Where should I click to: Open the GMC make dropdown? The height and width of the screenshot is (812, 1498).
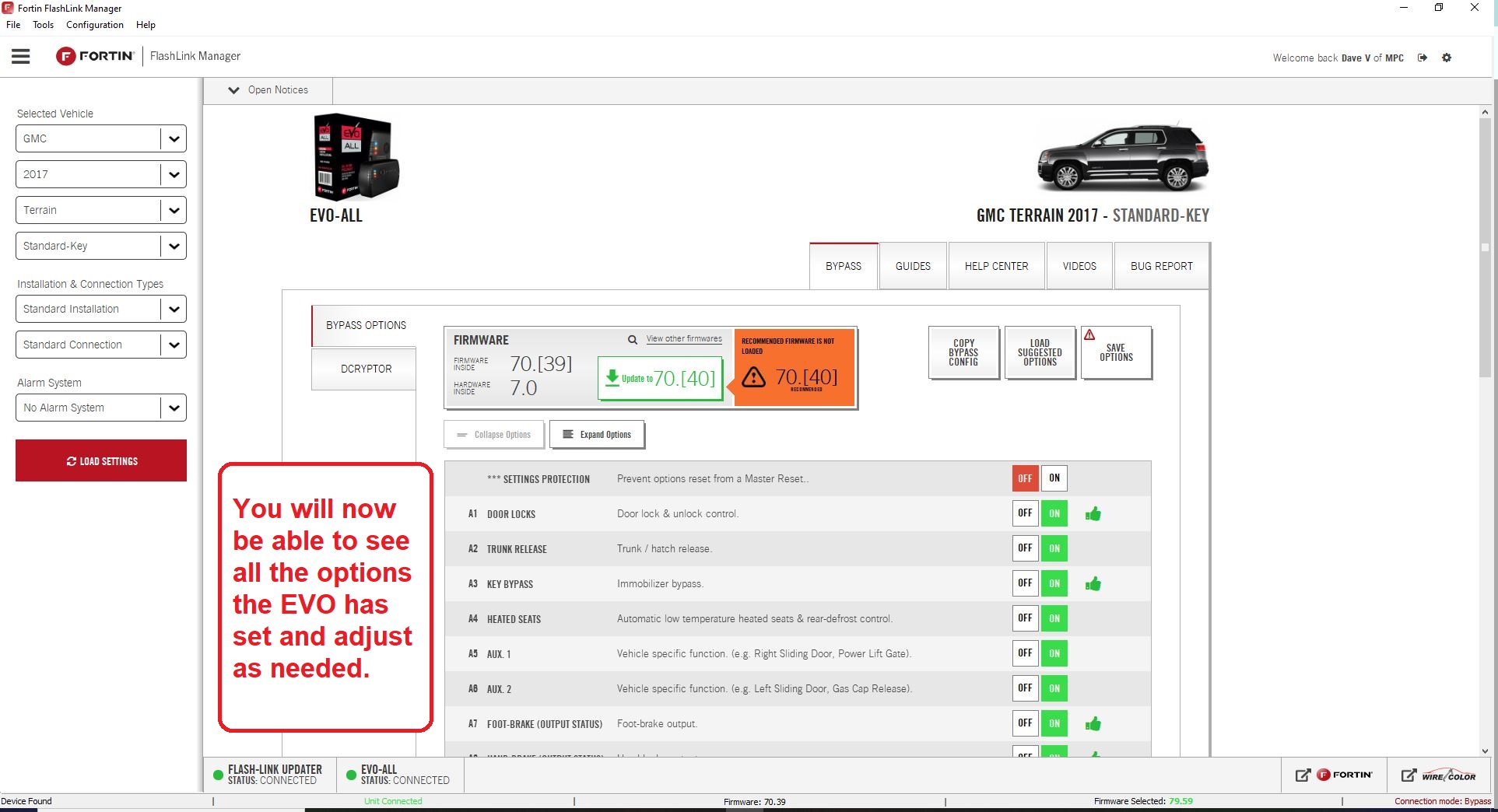[101, 138]
